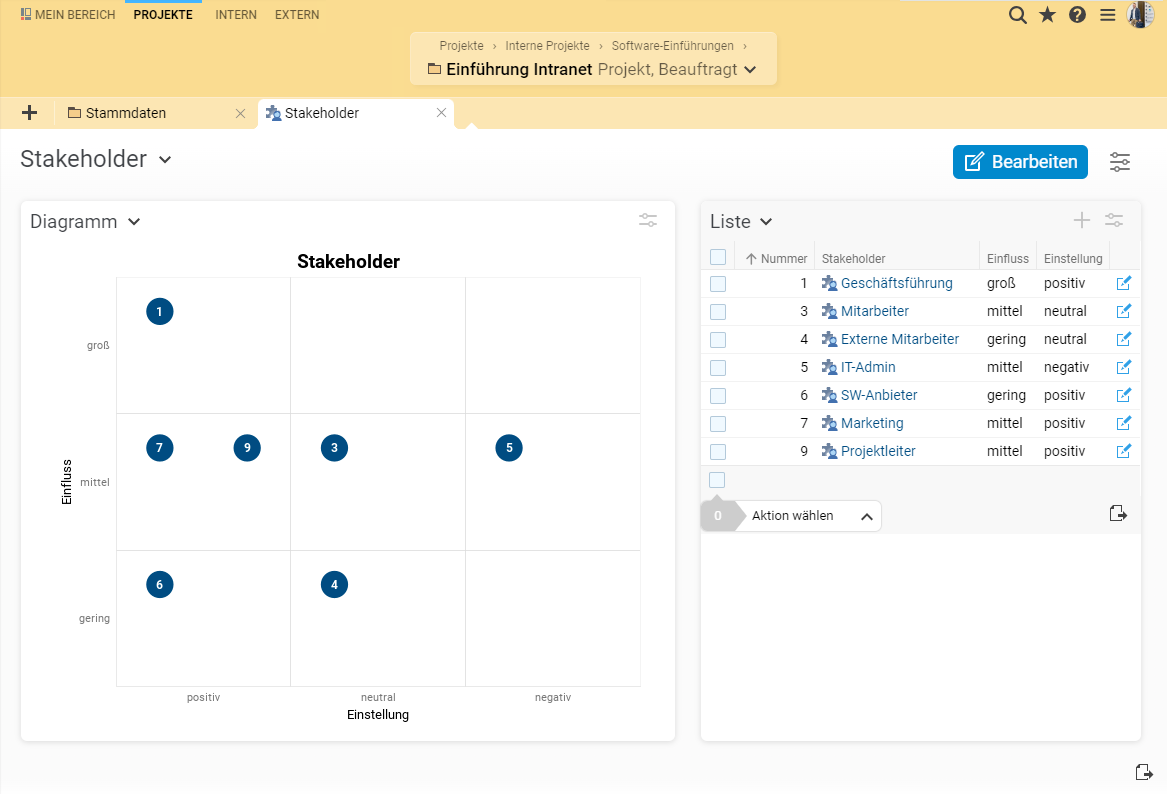
Task: Open Diagramm panel settings sliders icon
Action: click(x=648, y=221)
